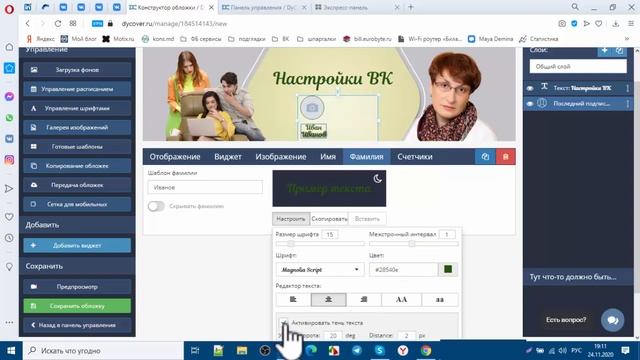Switch to the Счетчики tab

415,157
